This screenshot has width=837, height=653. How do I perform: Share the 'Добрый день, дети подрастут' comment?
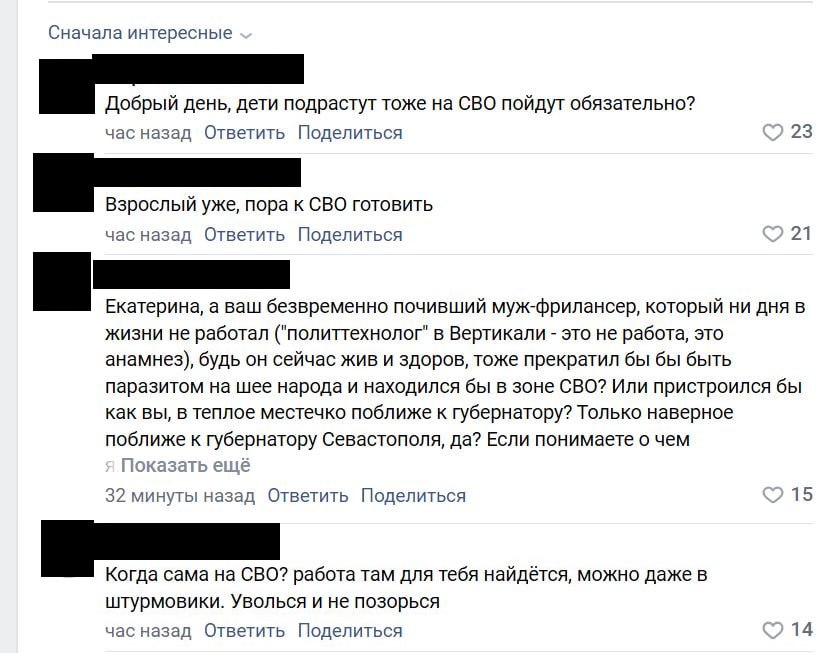point(350,133)
